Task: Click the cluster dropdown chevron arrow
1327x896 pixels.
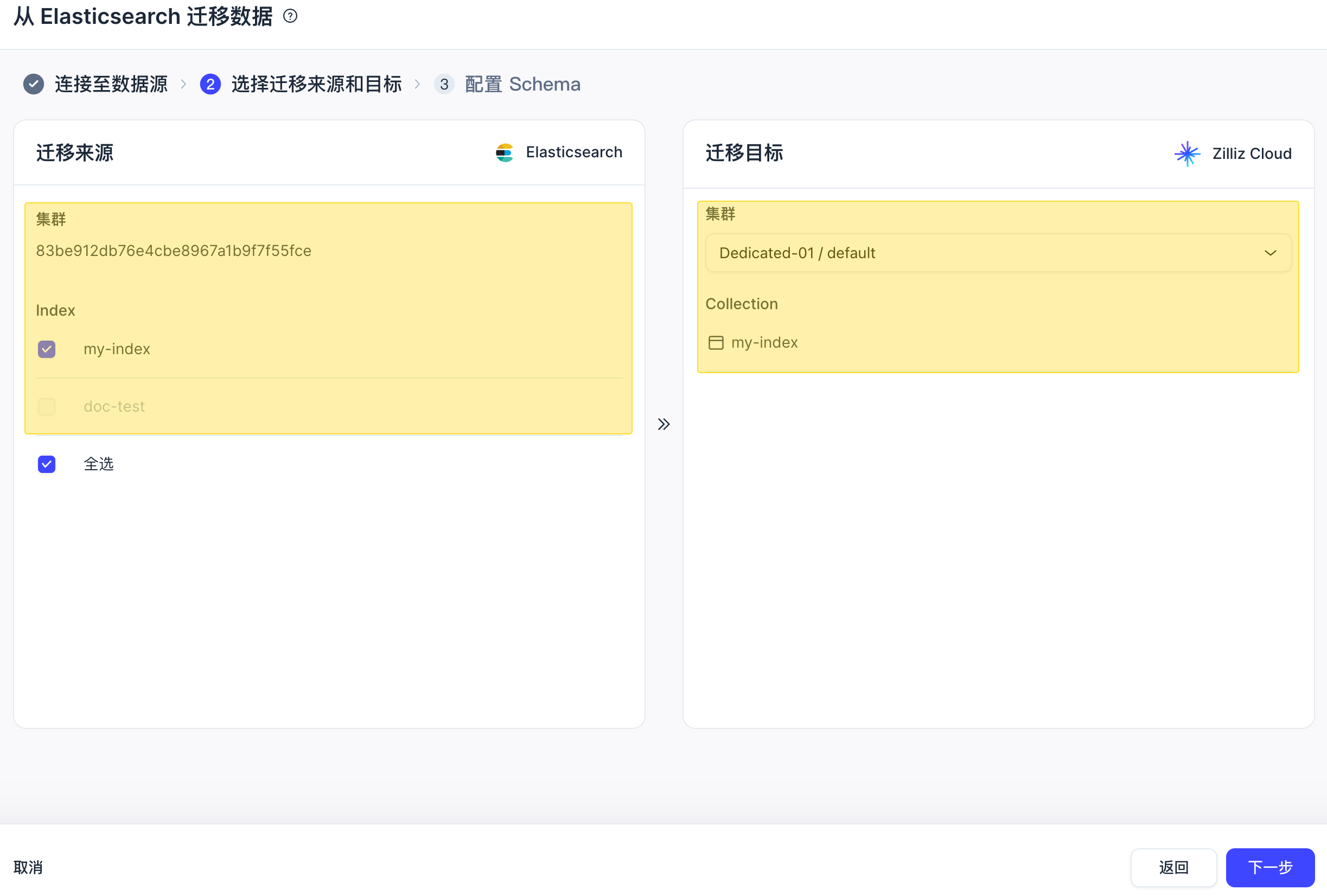Action: [1270, 253]
